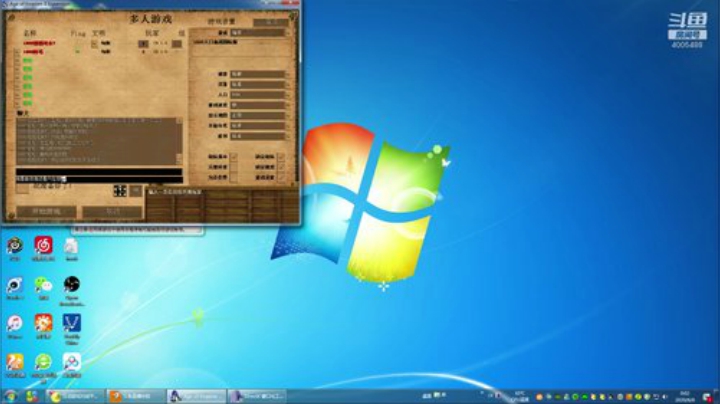This screenshot has height=404, width=720.
Task: Open the orange-yellow desktop icon in bottom row
Action: pos(15,363)
